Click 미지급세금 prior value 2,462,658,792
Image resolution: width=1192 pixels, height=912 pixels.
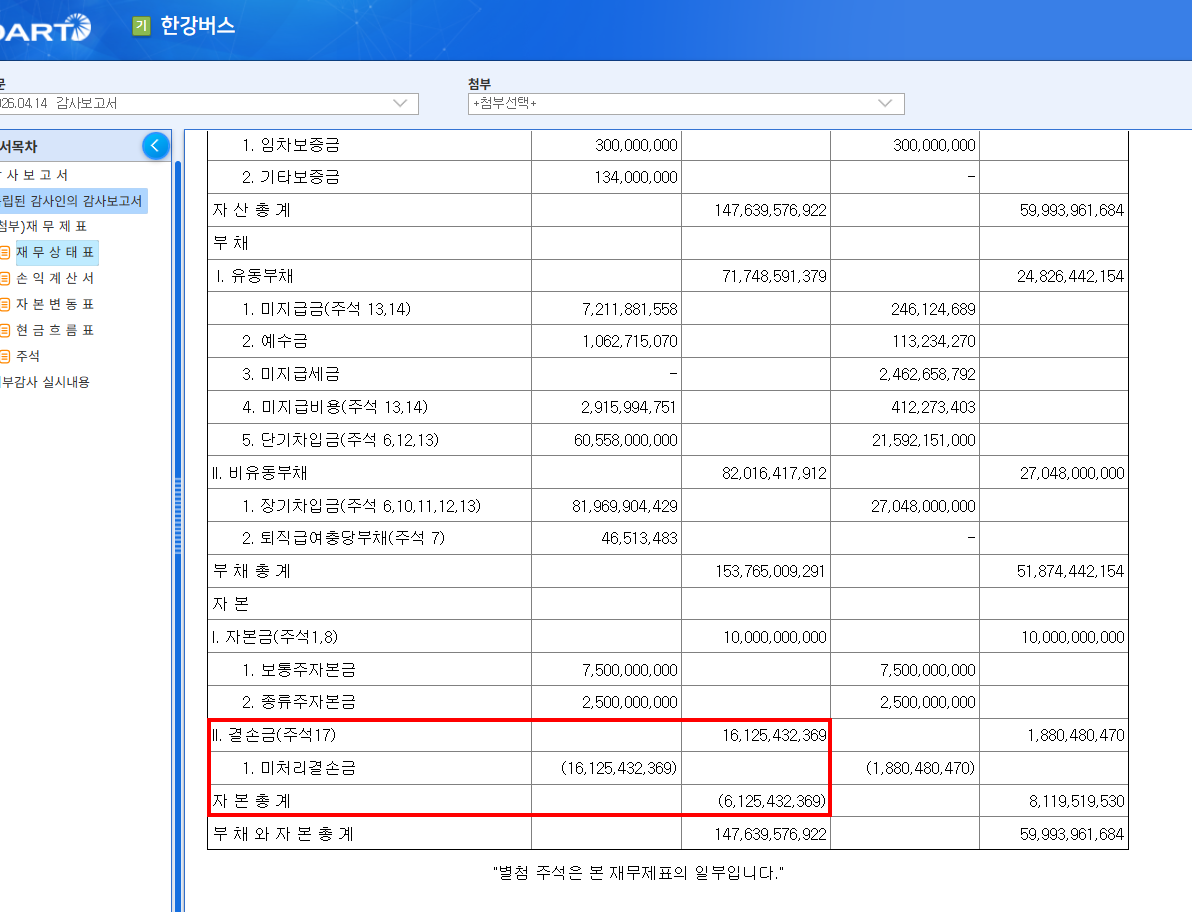click(927, 375)
